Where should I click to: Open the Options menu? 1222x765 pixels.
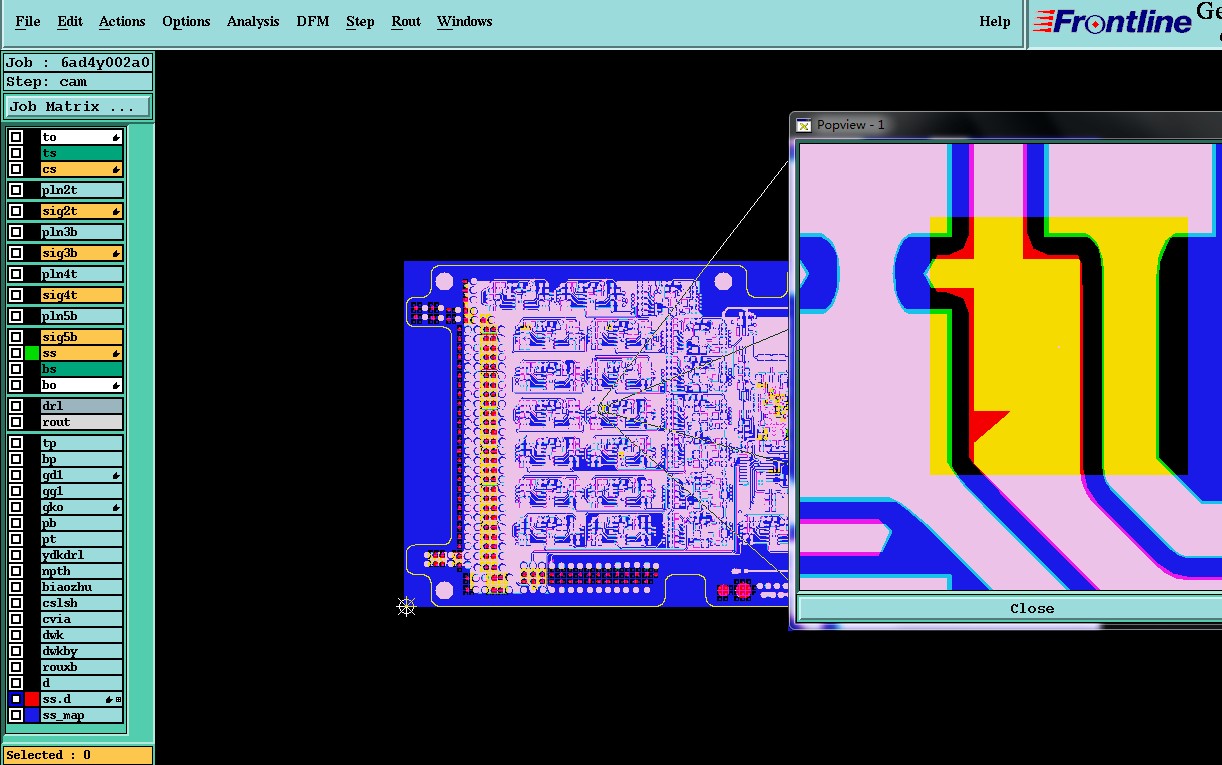tap(186, 21)
